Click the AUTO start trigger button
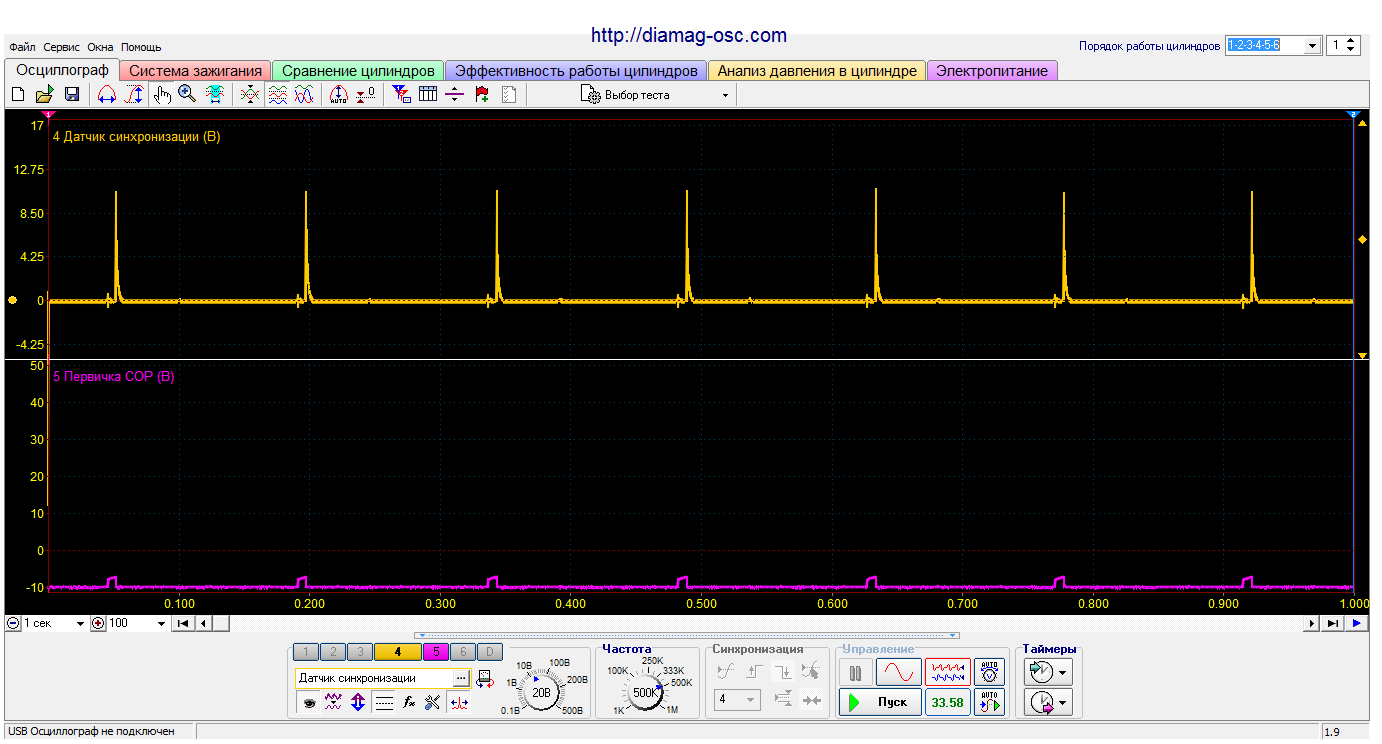Screen dimensions: 1382x744 click(990, 702)
